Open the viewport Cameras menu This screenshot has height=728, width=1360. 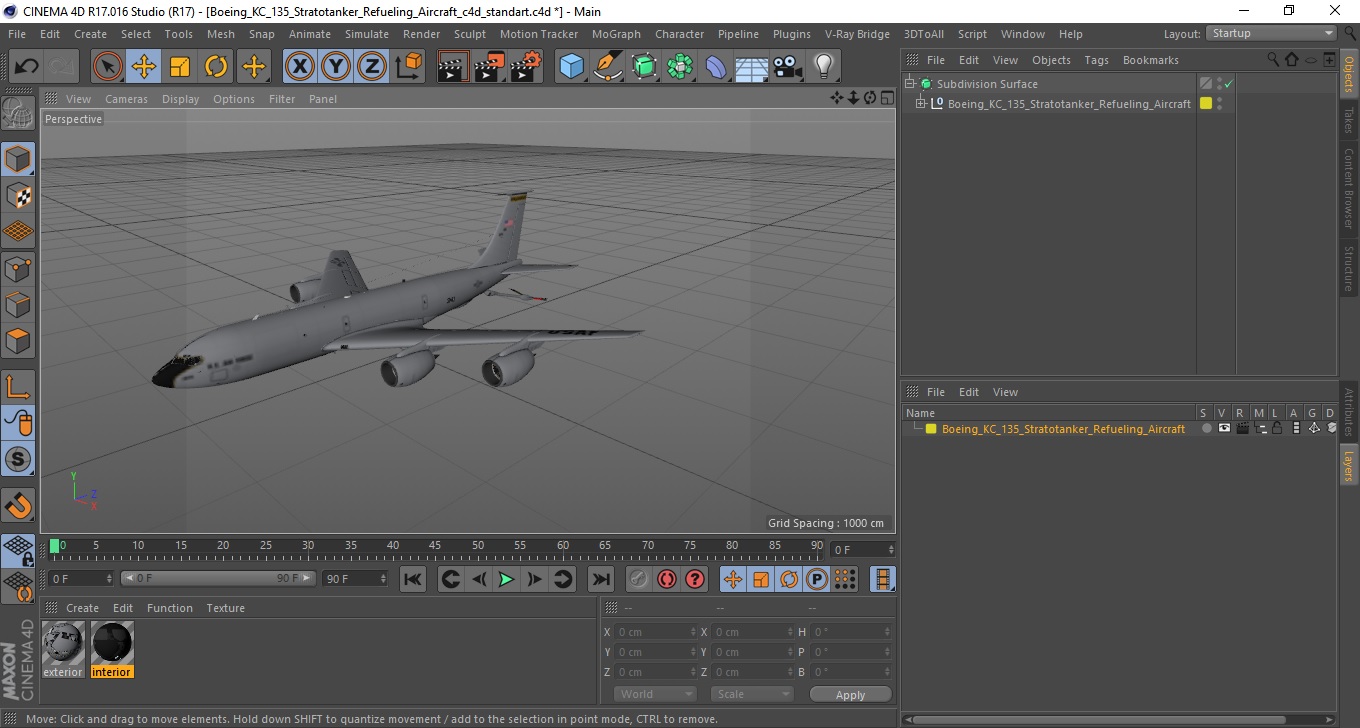126,99
